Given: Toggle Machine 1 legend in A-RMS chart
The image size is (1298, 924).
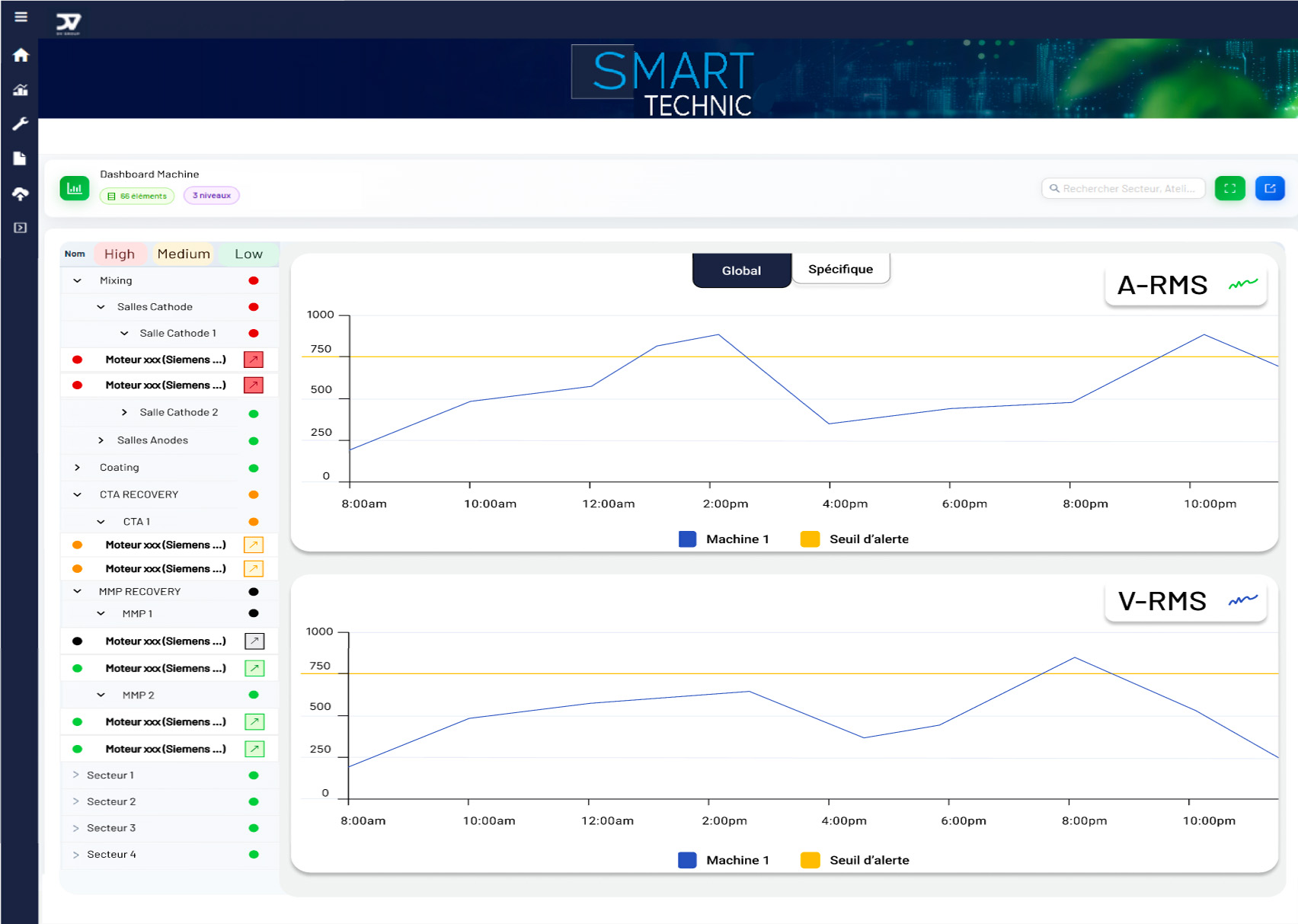Looking at the screenshot, I should (724, 539).
